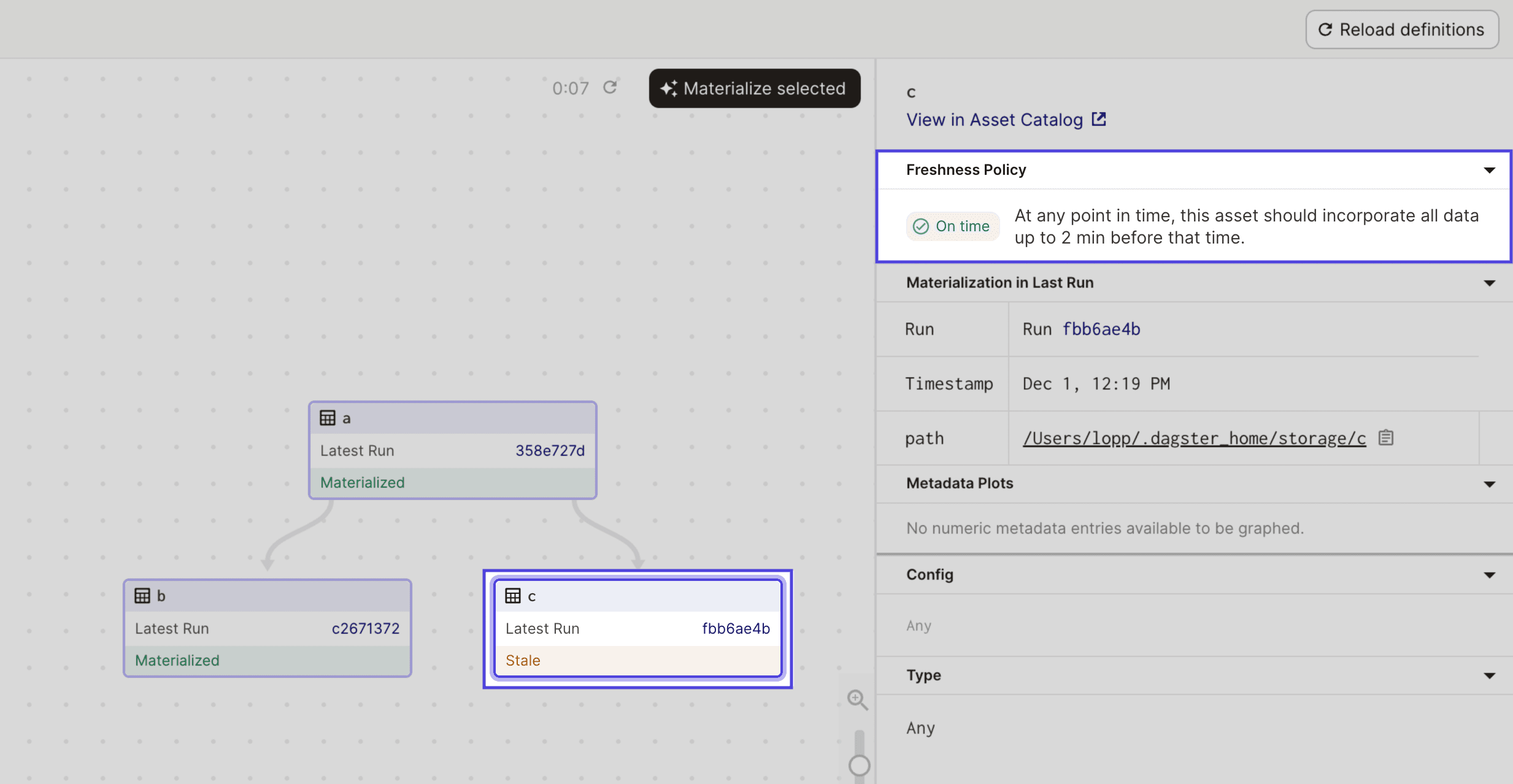Click the Materialize selected button
Viewport: 1513px width, 784px height.
click(755, 88)
